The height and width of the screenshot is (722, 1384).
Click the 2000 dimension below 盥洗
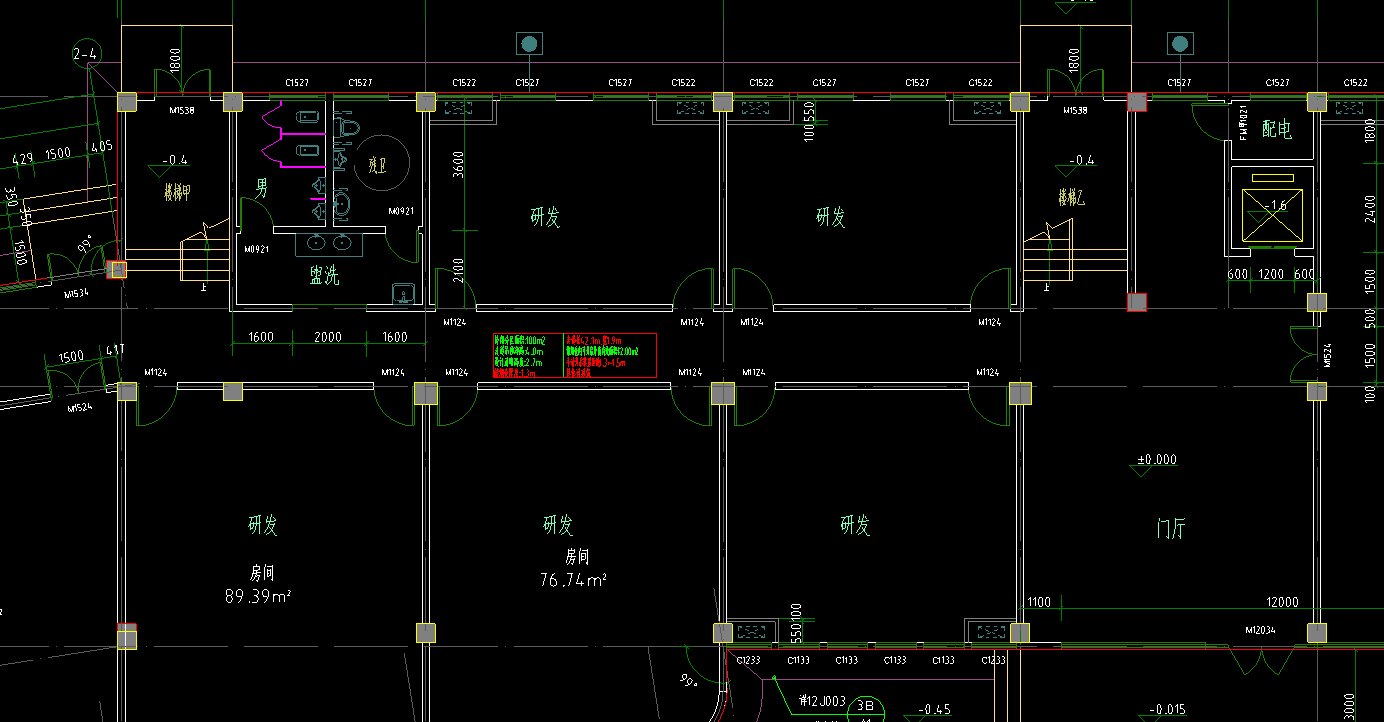pos(327,338)
